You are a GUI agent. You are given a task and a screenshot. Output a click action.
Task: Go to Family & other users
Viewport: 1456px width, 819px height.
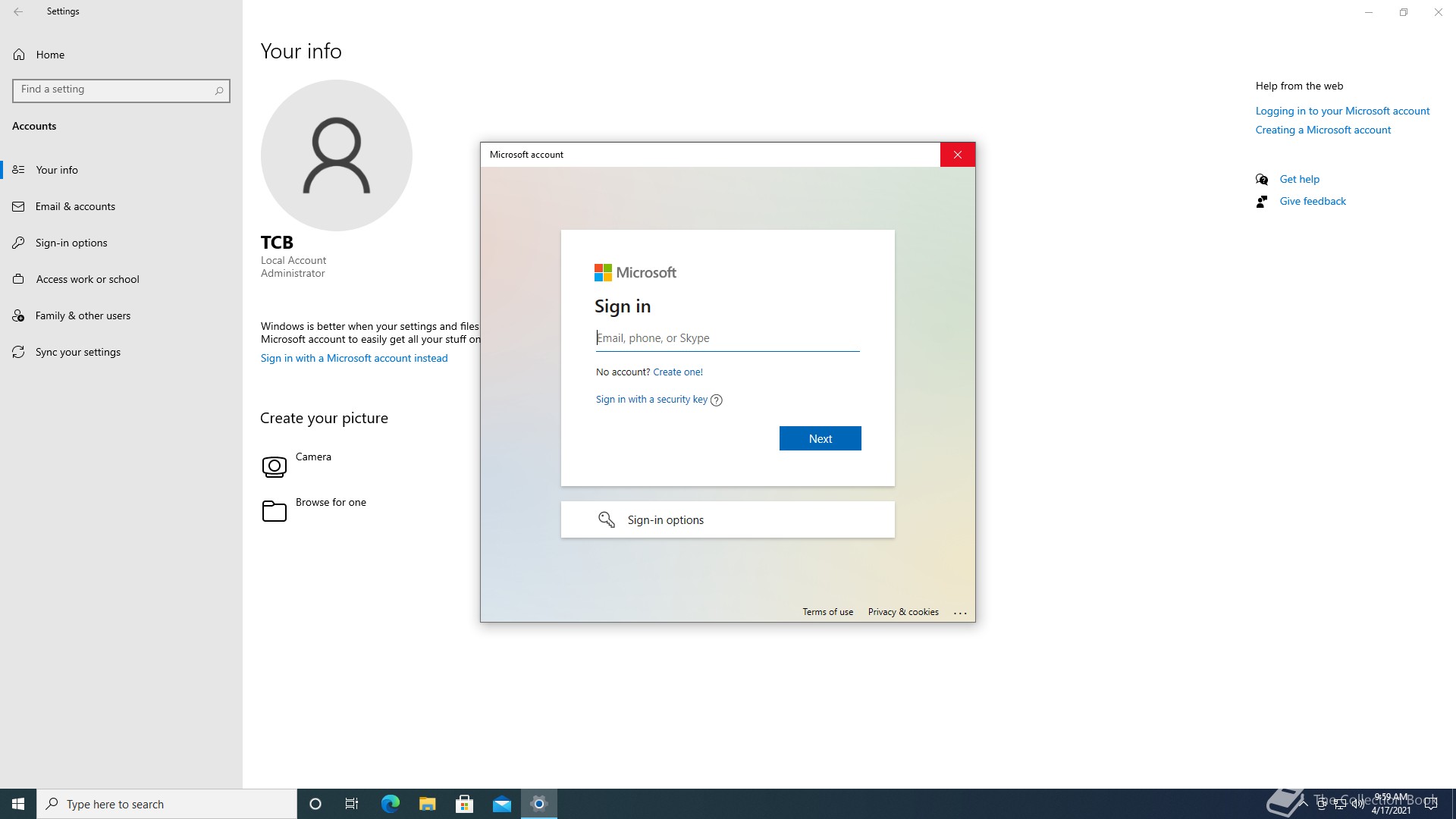pos(83,315)
